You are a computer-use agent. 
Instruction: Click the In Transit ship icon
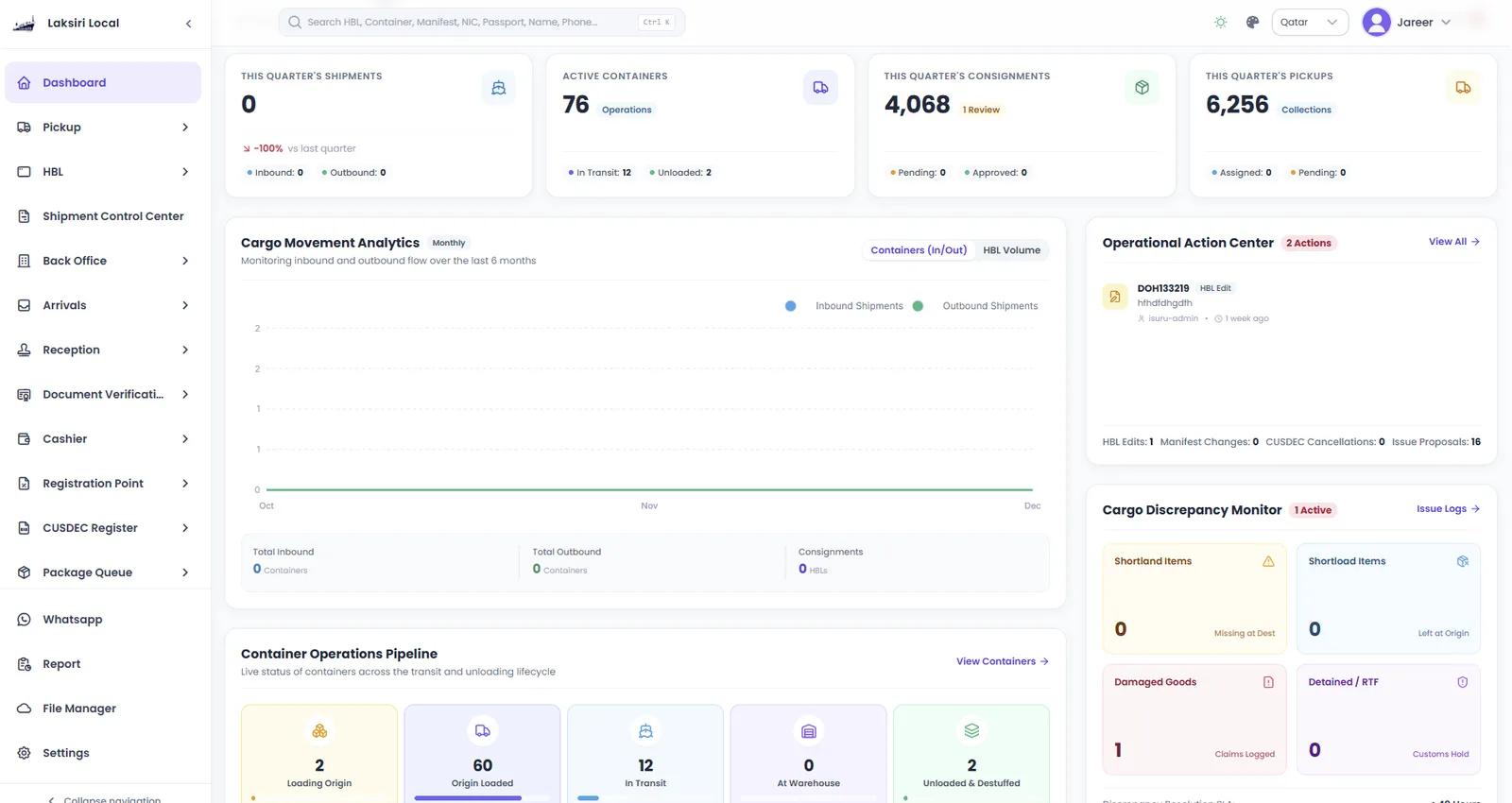(x=645, y=731)
